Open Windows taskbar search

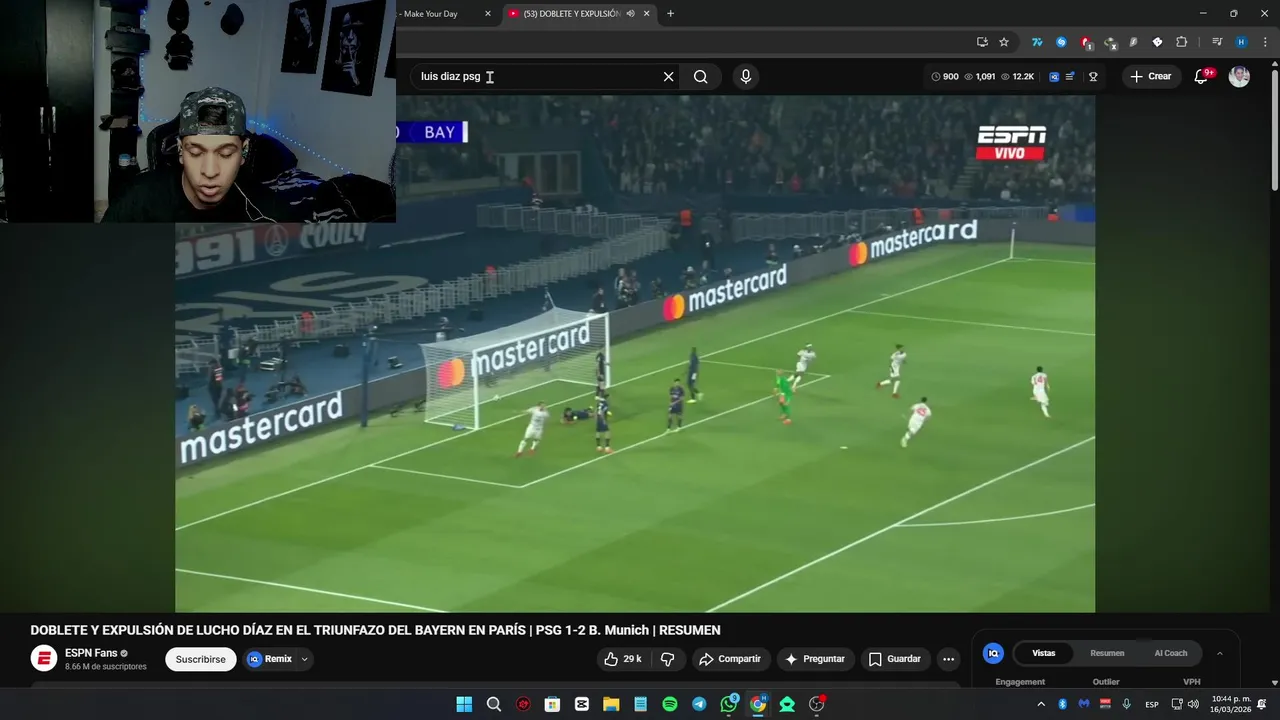[x=494, y=704]
